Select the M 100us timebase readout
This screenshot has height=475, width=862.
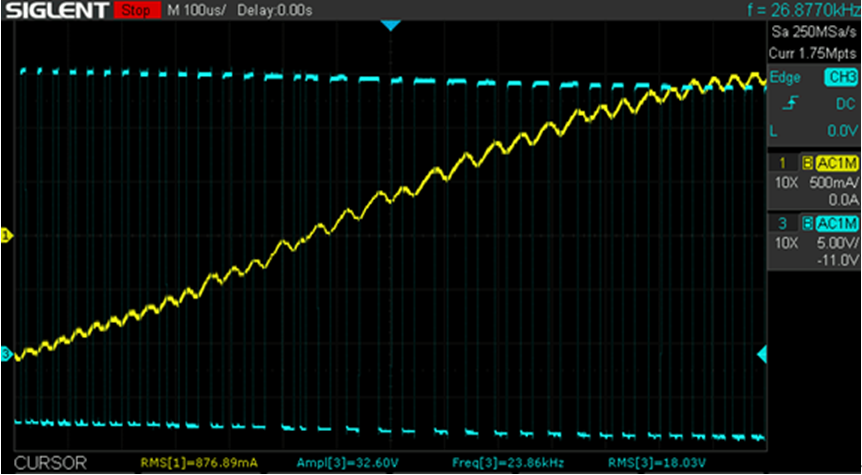click(198, 11)
